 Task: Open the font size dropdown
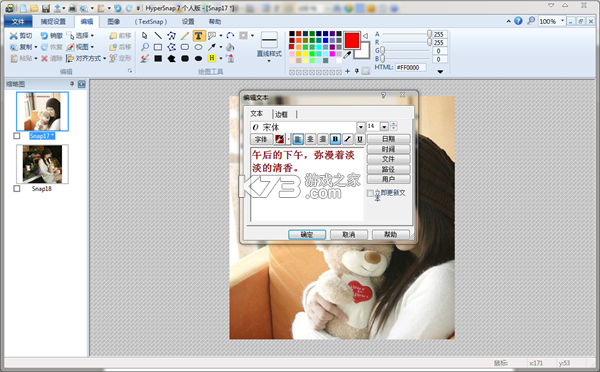pyautogui.click(x=384, y=126)
